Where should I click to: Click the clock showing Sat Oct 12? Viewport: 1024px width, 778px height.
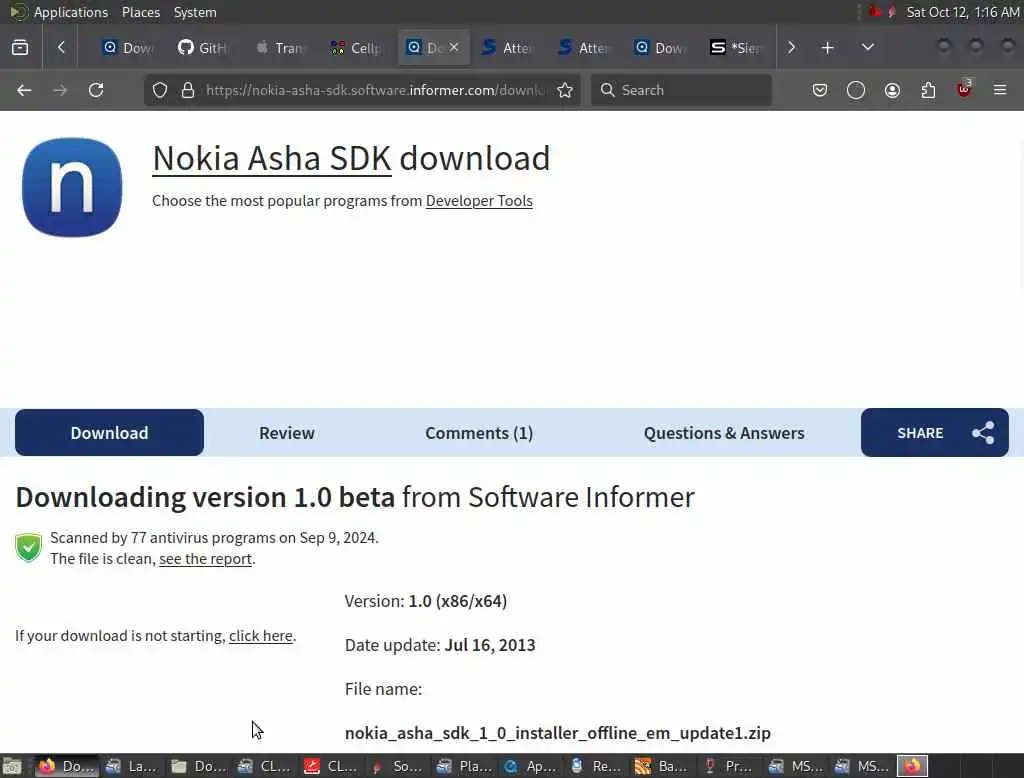coord(963,12)
